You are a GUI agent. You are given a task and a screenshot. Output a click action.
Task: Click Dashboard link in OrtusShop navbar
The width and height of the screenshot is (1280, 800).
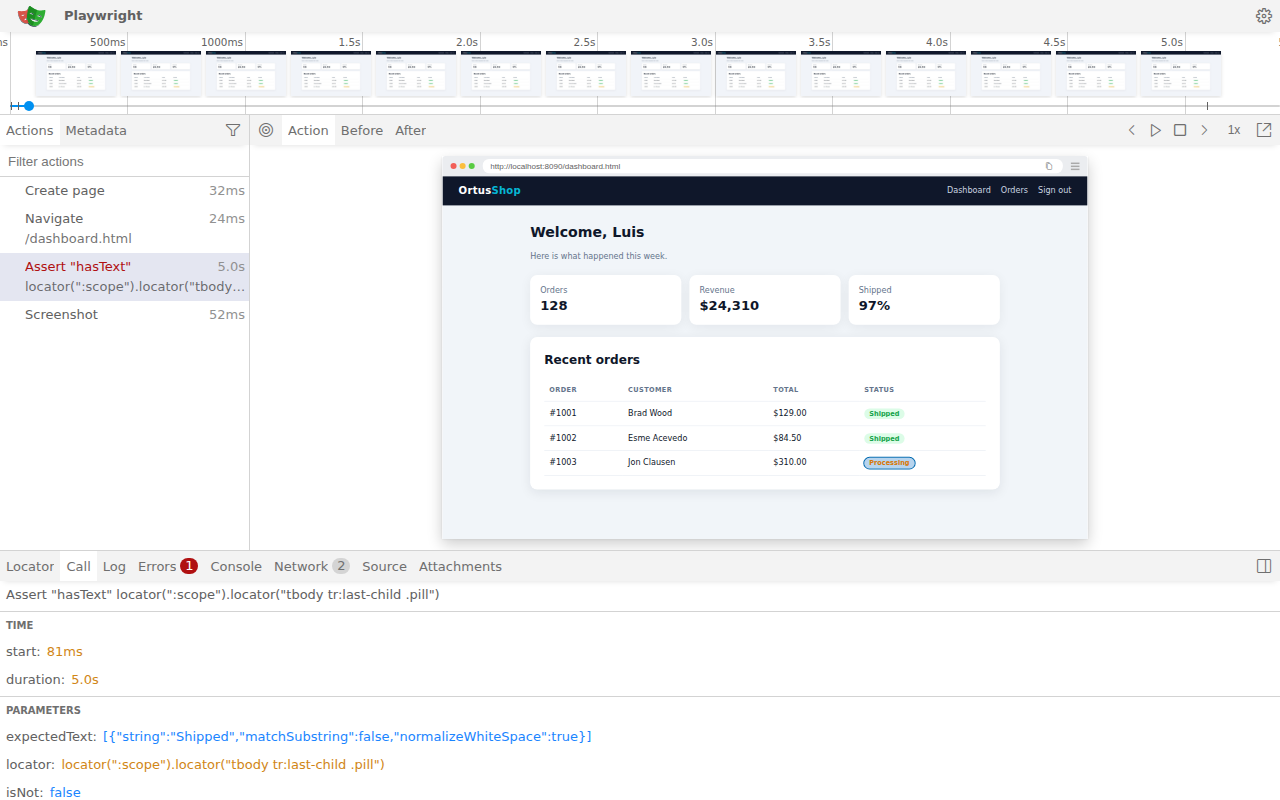coord(969,190)
